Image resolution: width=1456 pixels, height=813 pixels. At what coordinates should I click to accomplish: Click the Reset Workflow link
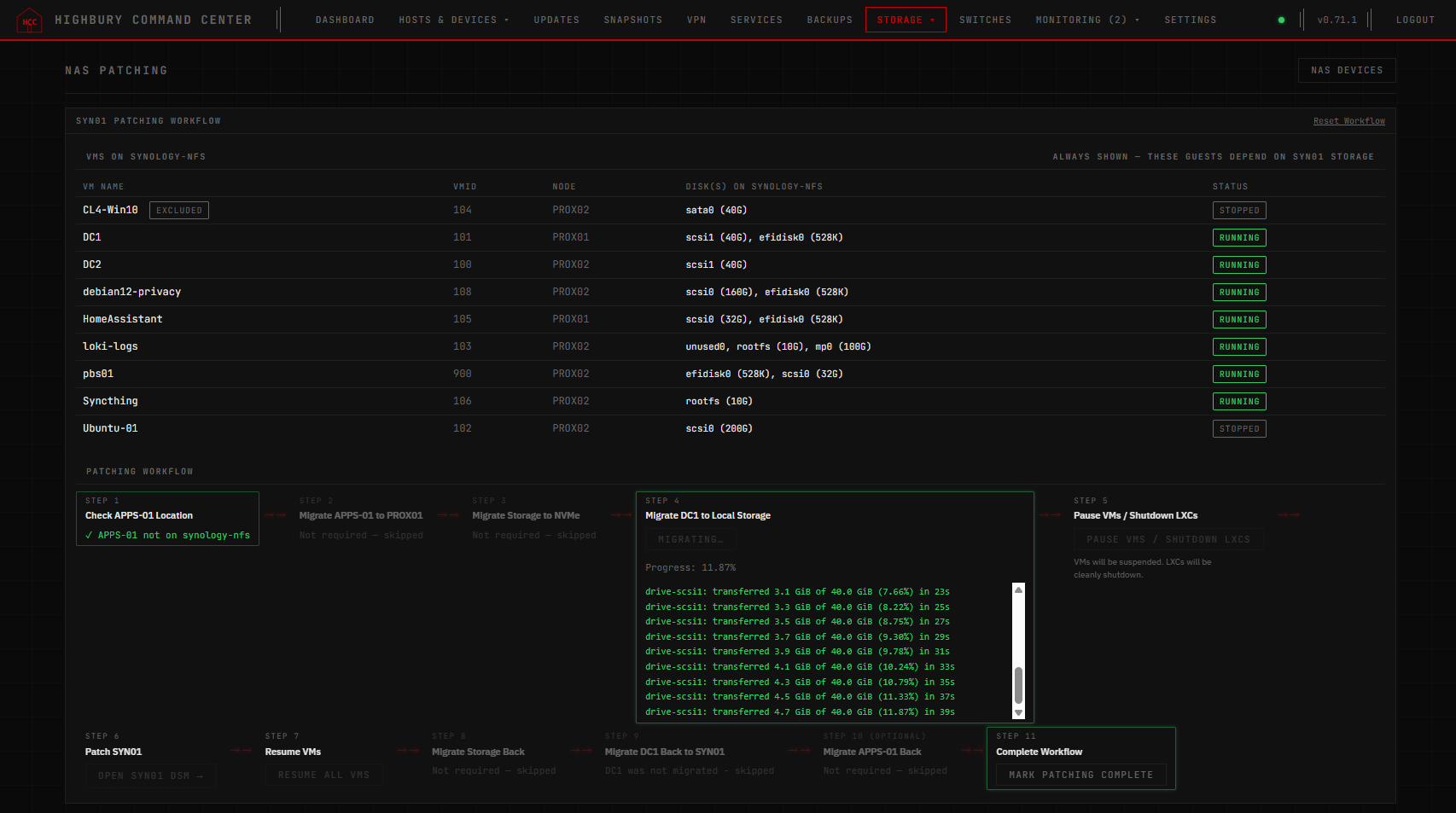pyautogui.click(x=1348, y=121)
